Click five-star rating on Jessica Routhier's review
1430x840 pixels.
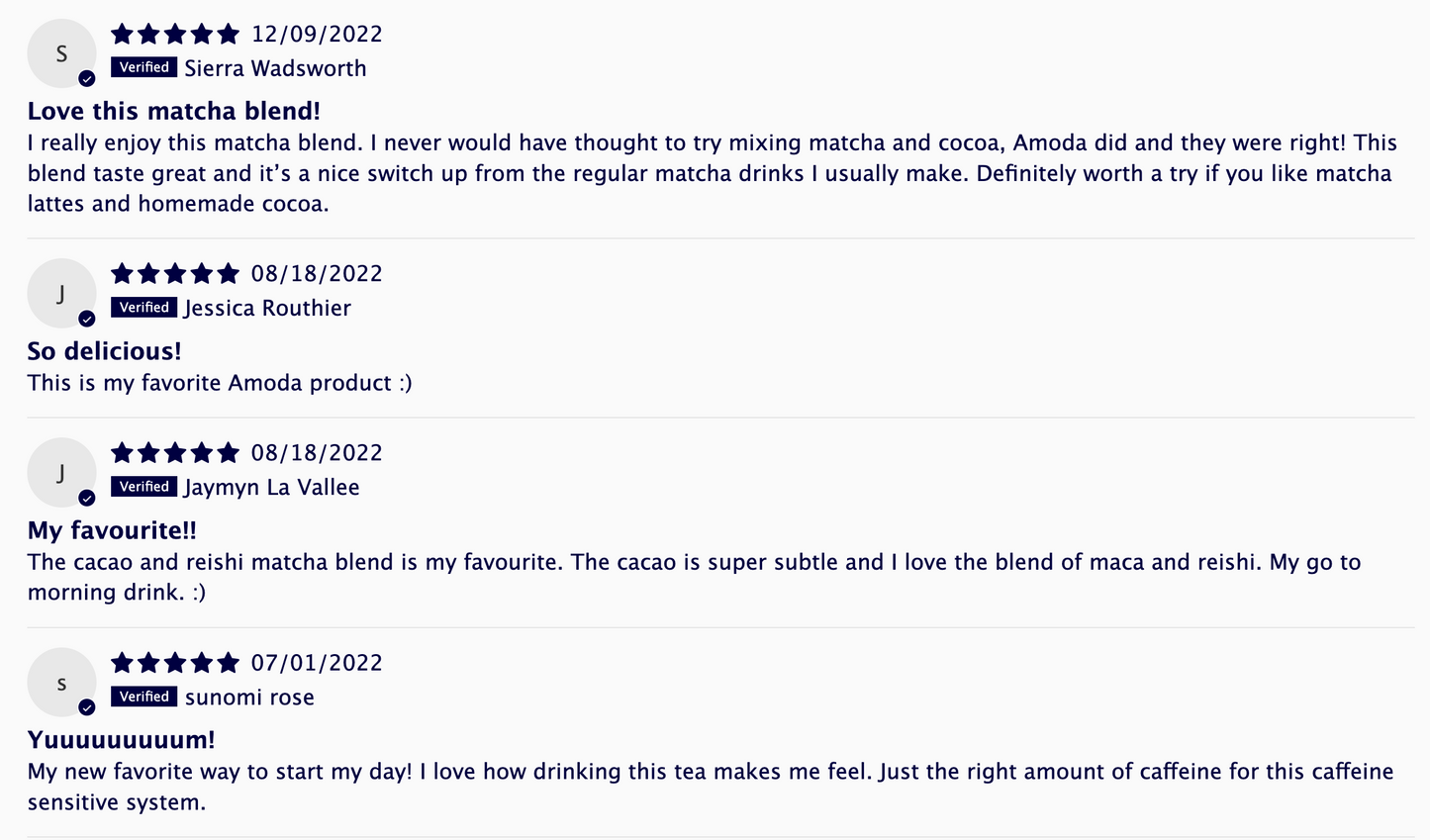point(175,274)
